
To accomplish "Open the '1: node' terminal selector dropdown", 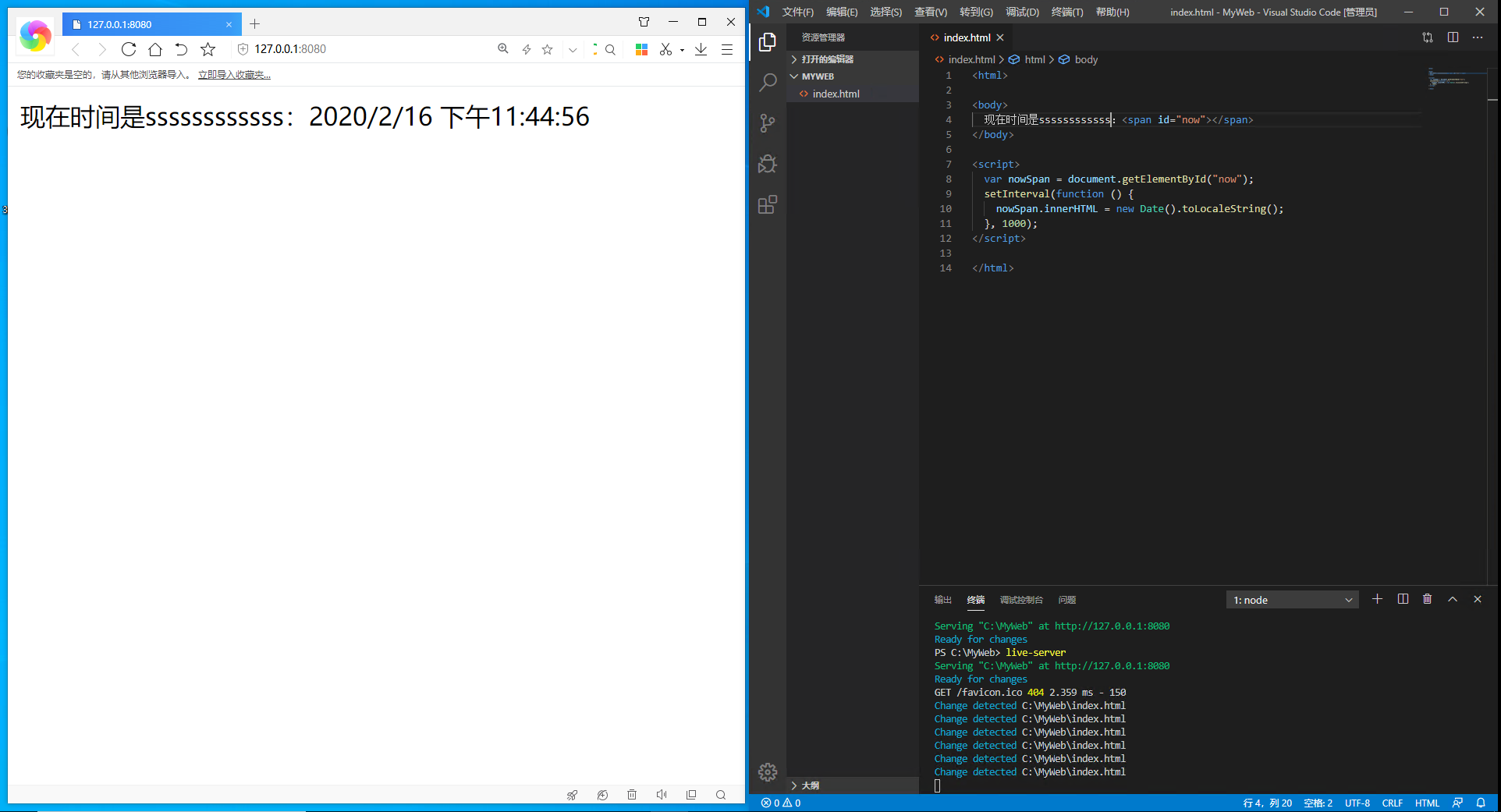I will (x=1291, y=599).
